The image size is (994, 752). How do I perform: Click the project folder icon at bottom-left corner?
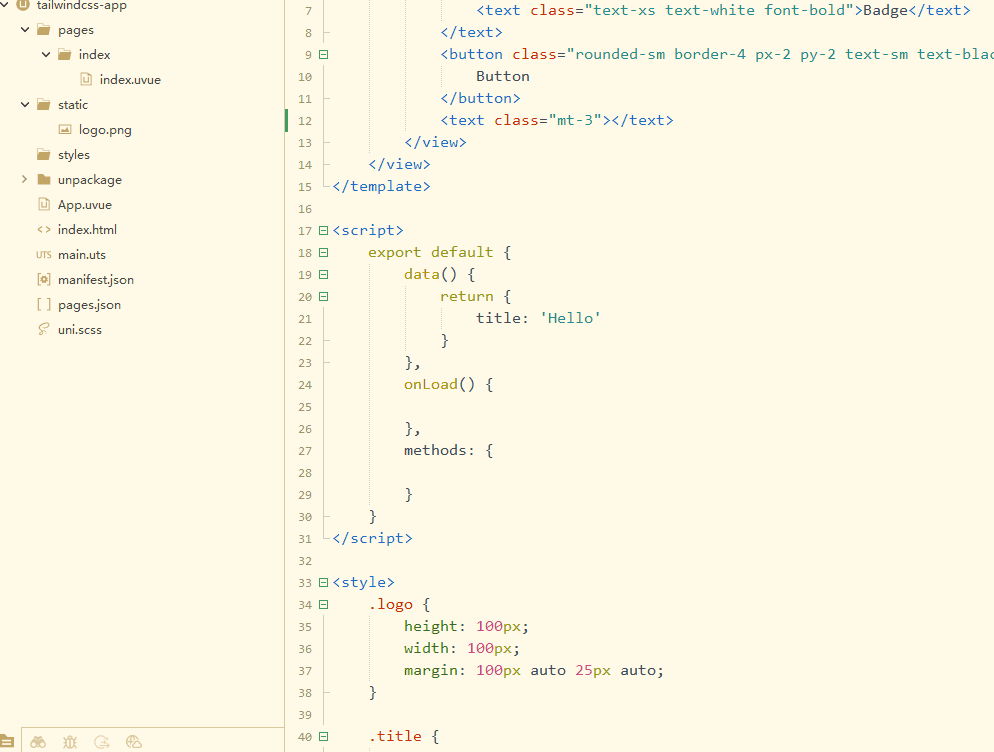[x=7, y=742]
